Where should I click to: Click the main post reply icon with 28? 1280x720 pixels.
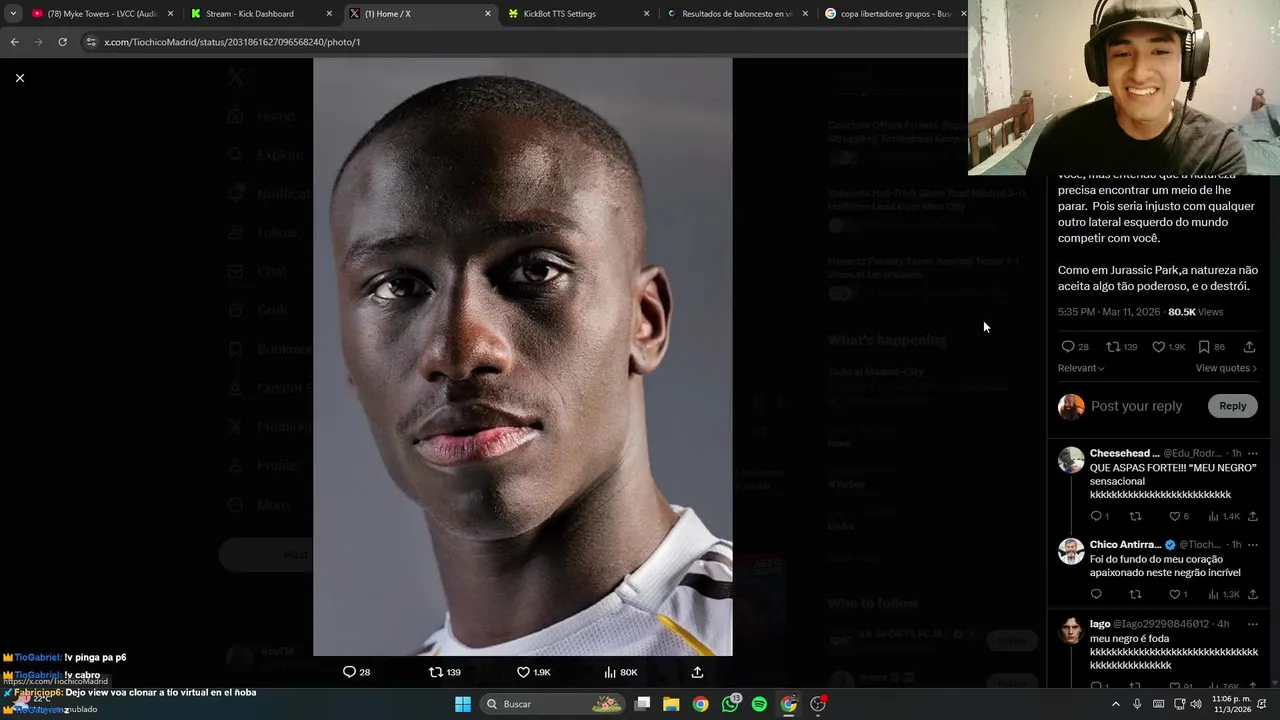tap(1075, 347)
